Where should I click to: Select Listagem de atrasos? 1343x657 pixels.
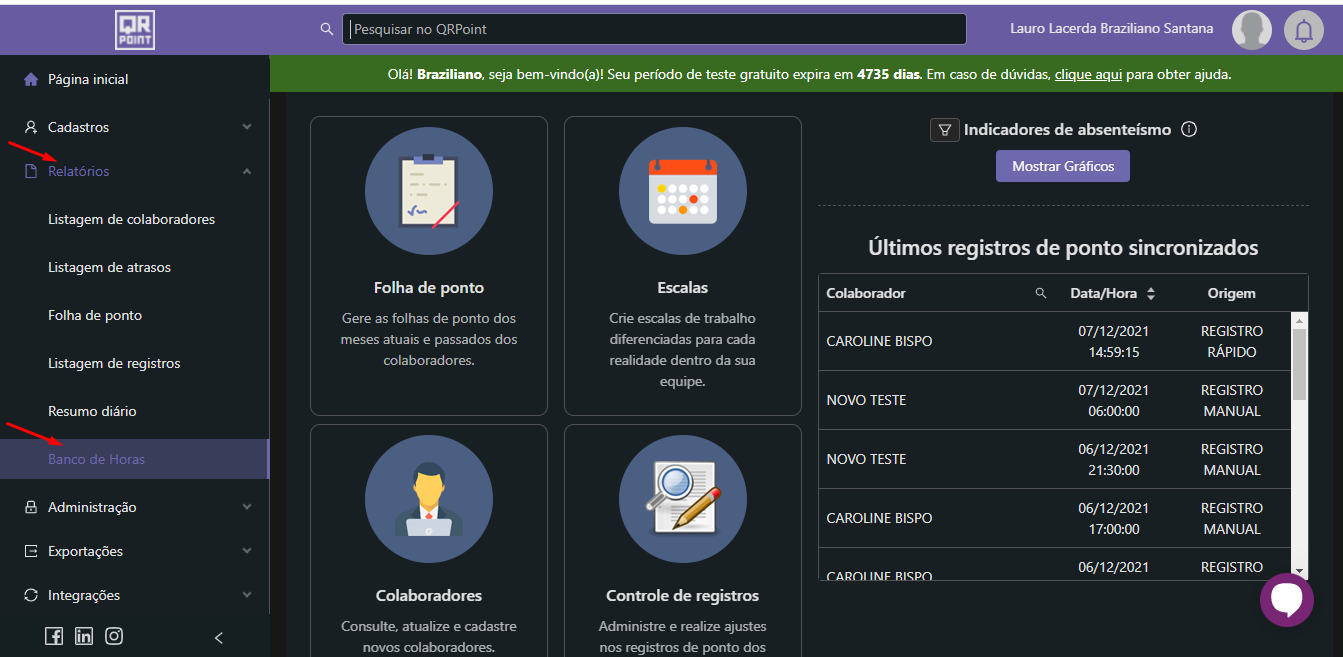tap(109, 267)
